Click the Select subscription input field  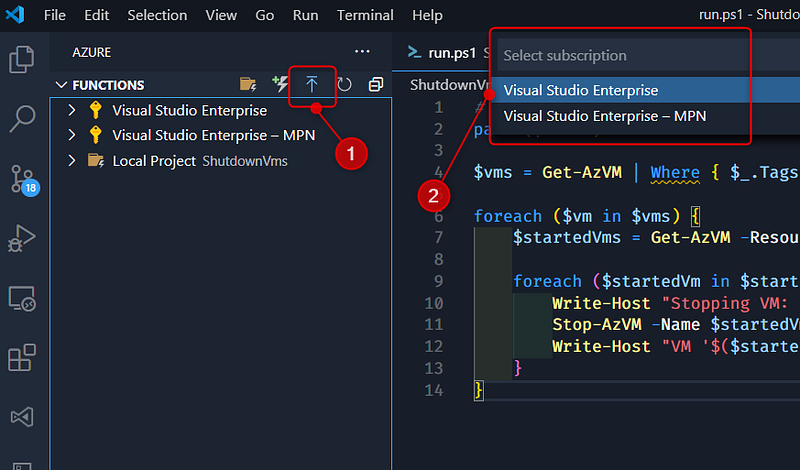click(x=620, y=55)
